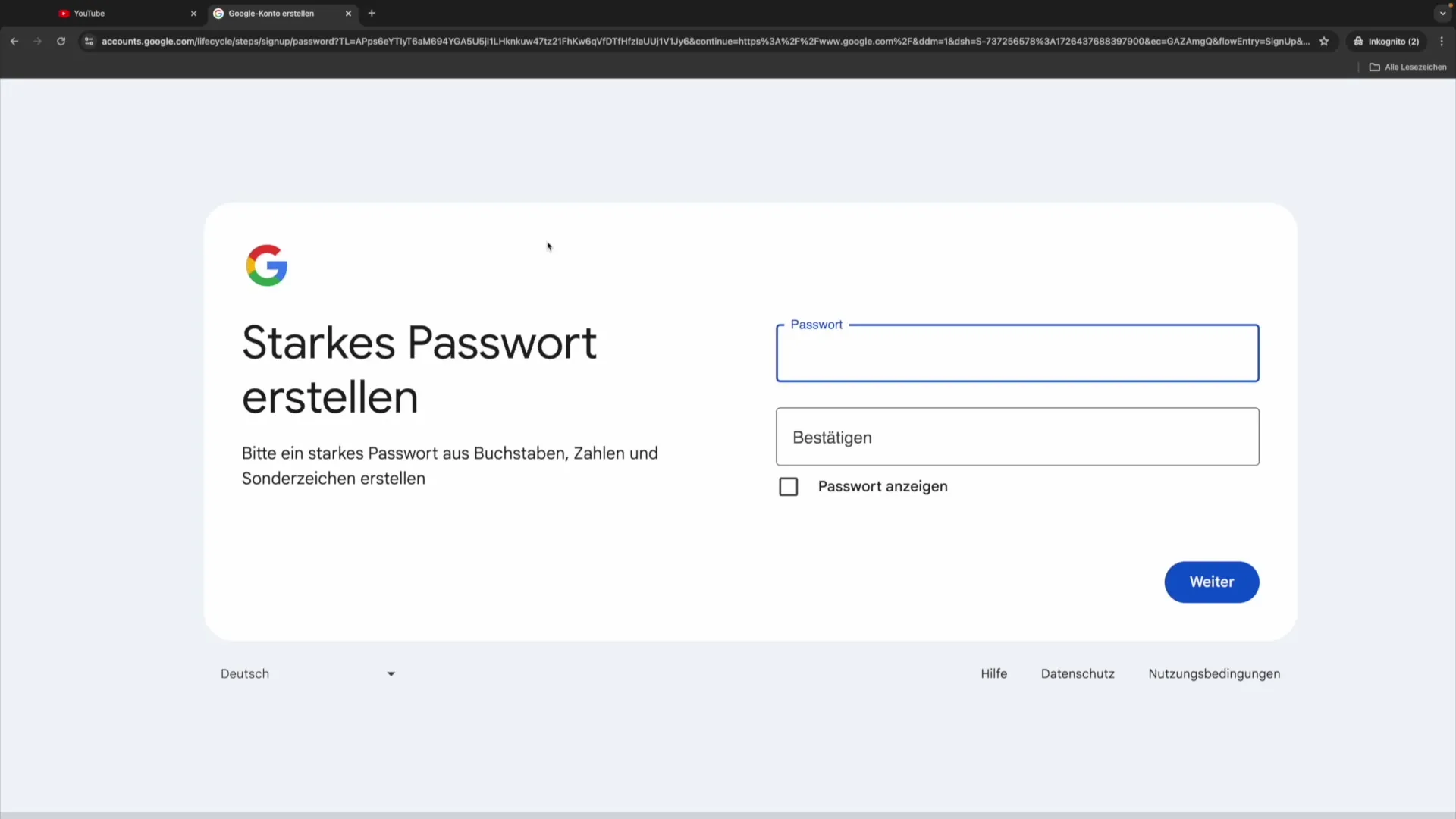The height and width of the screenshot is (819, 1456).
Task: Open the Nutzungsbedingungen link
Action: [x=1214, y=674]
